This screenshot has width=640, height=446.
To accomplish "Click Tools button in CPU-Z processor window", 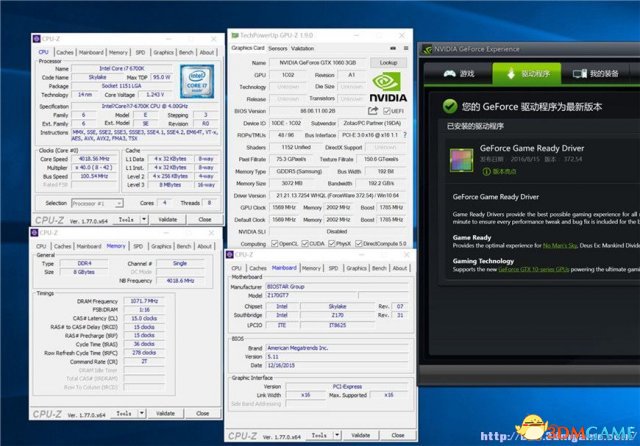I will point(126,220).
